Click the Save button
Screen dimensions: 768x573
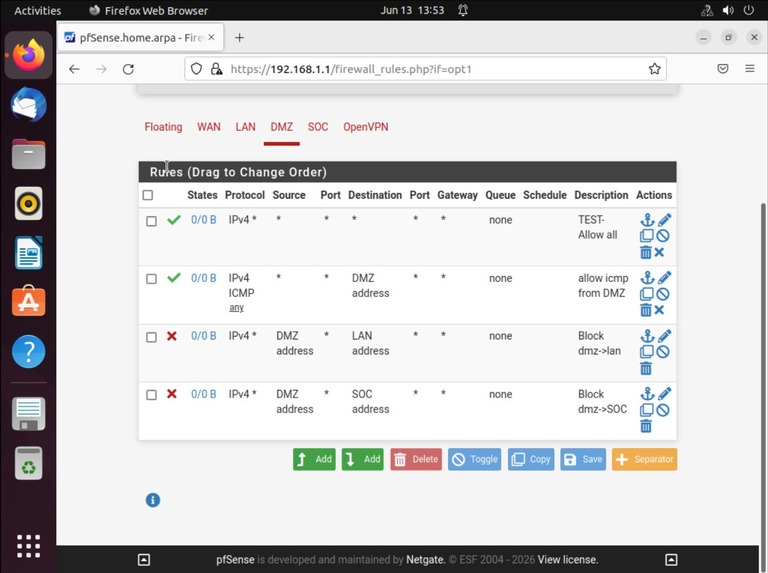(x=583, y=459)
